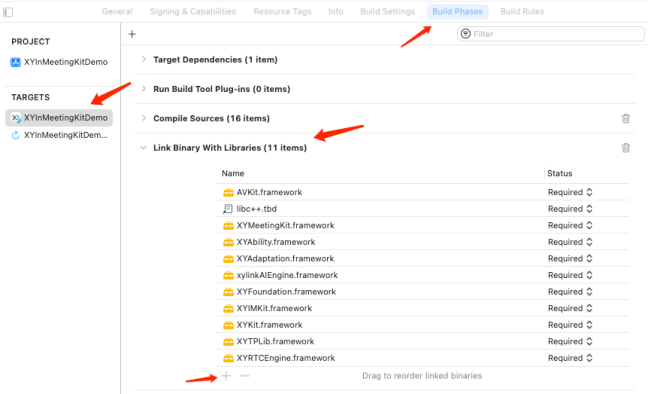Screen dimensions: 648x394
Task: Select the 'xylinkAIEngine.framework' row text
Action: tap(287, 275)
